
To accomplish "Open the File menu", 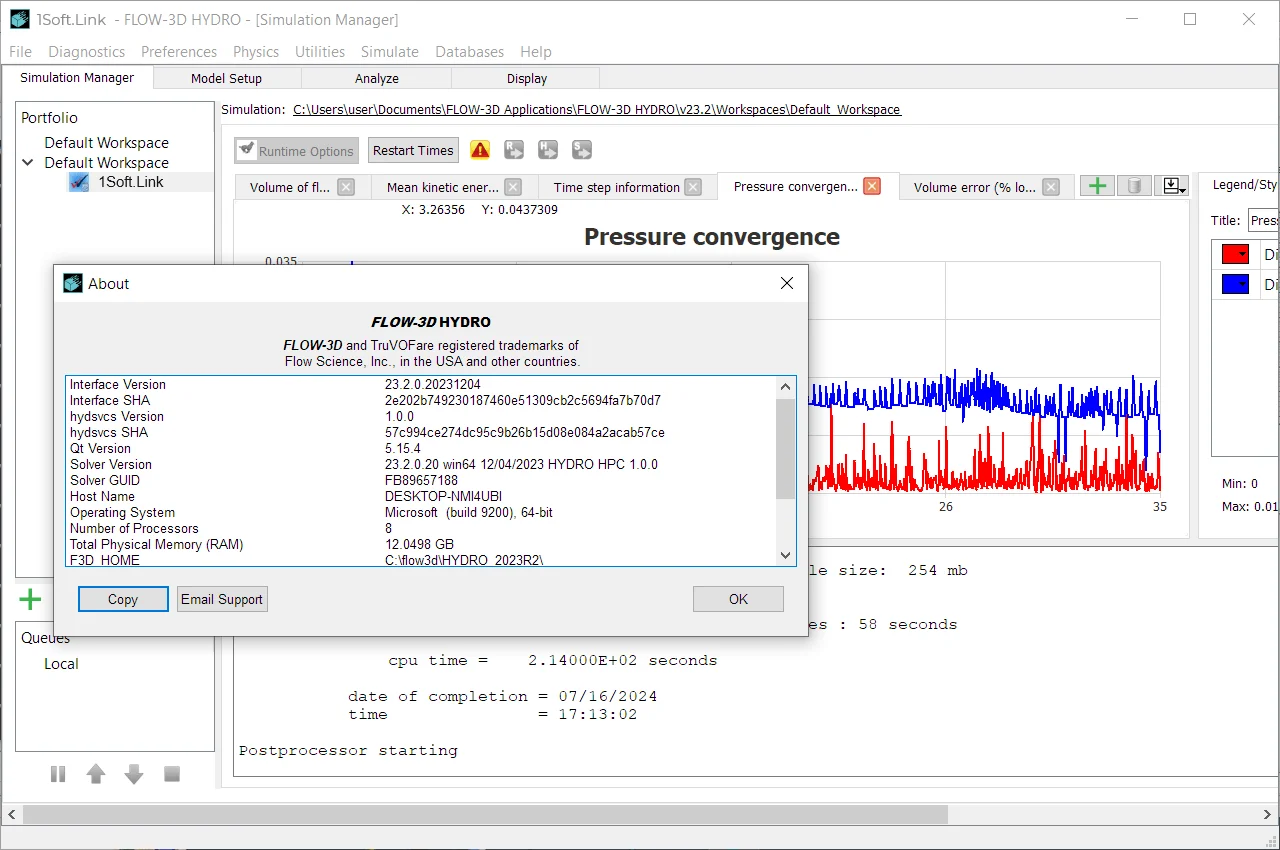I will (20, 51).
